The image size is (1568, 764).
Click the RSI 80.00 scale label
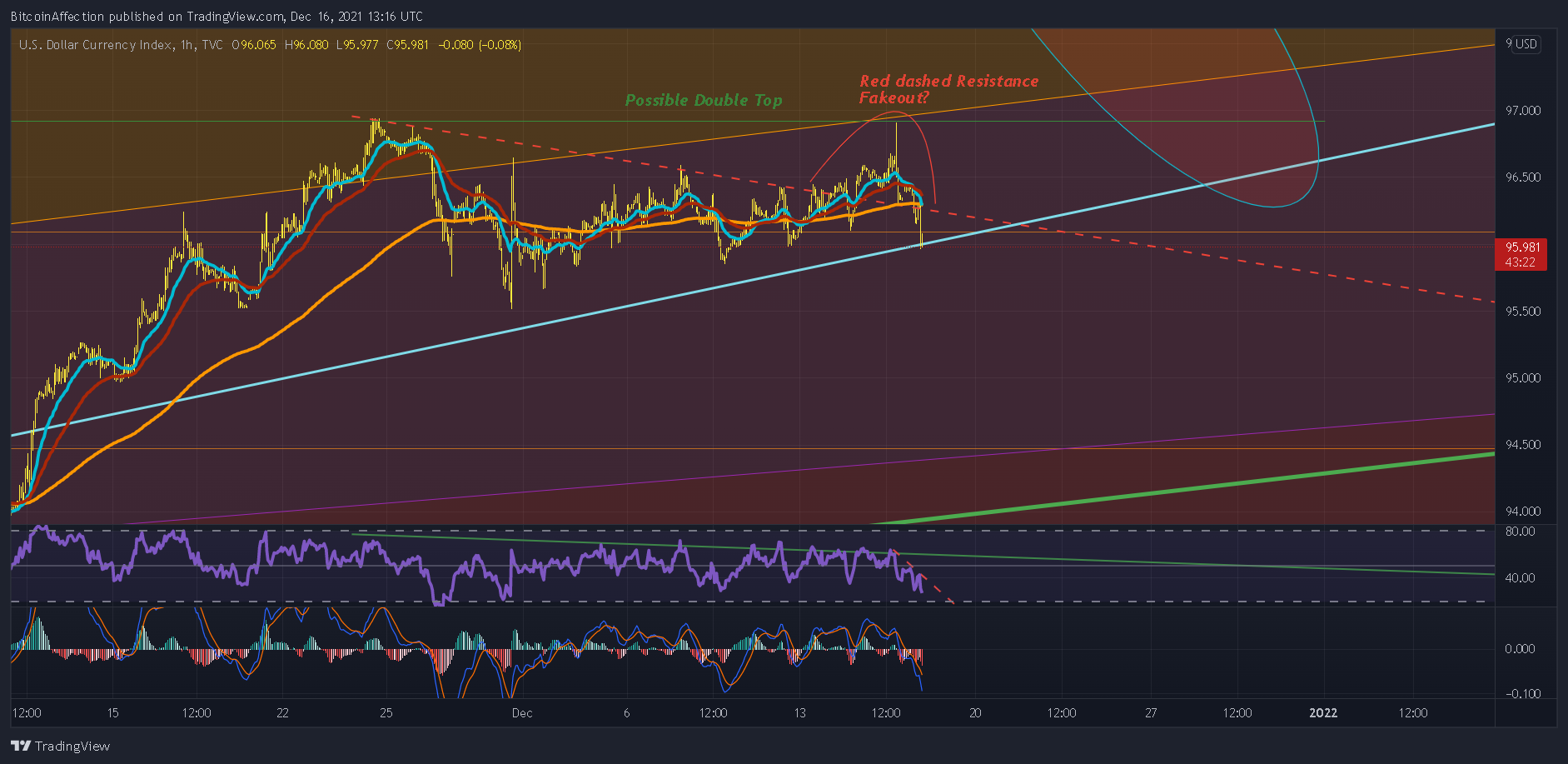[1521, 532]
